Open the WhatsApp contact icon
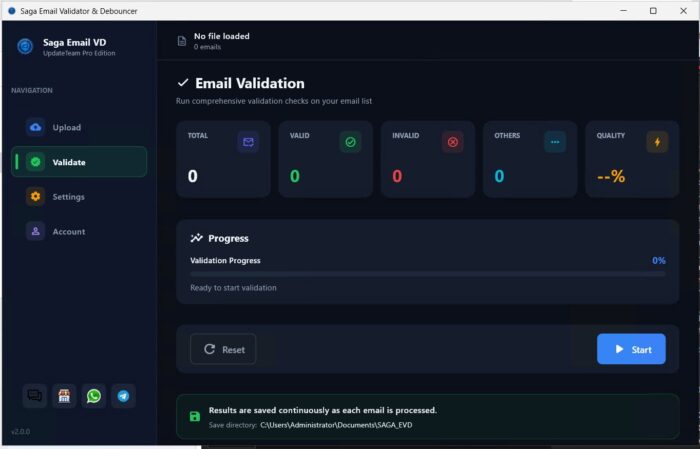 click(94, 395)
